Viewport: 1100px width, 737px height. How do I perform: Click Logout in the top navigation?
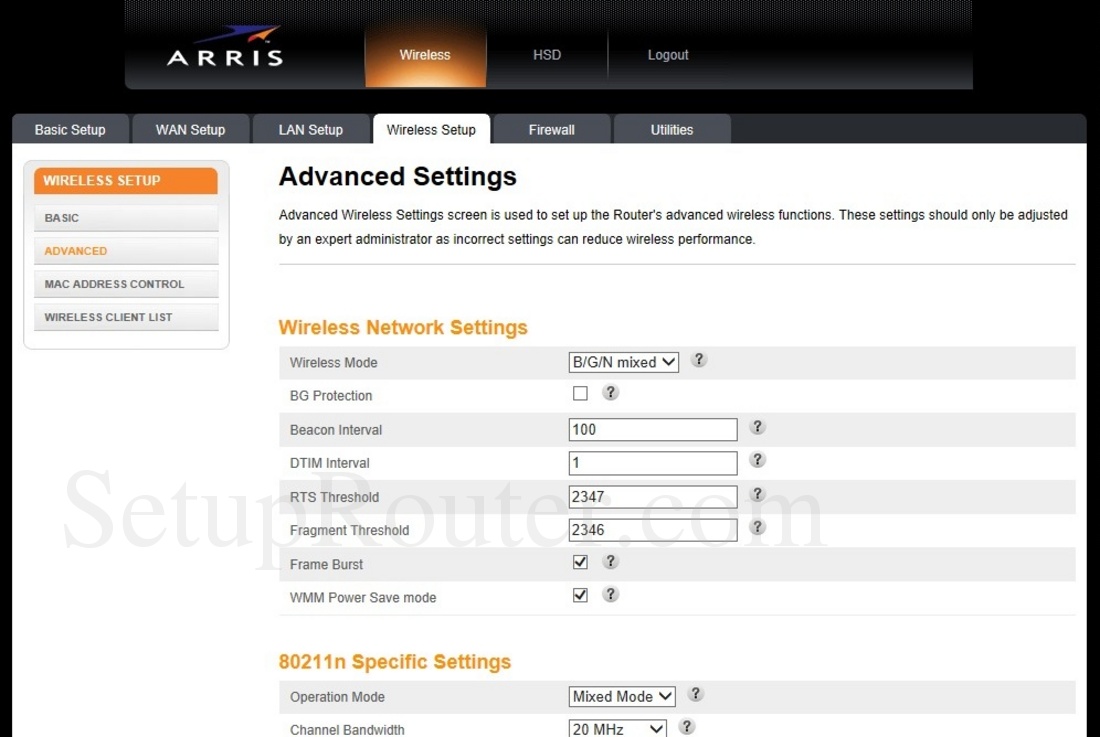[x=668, y=55]
